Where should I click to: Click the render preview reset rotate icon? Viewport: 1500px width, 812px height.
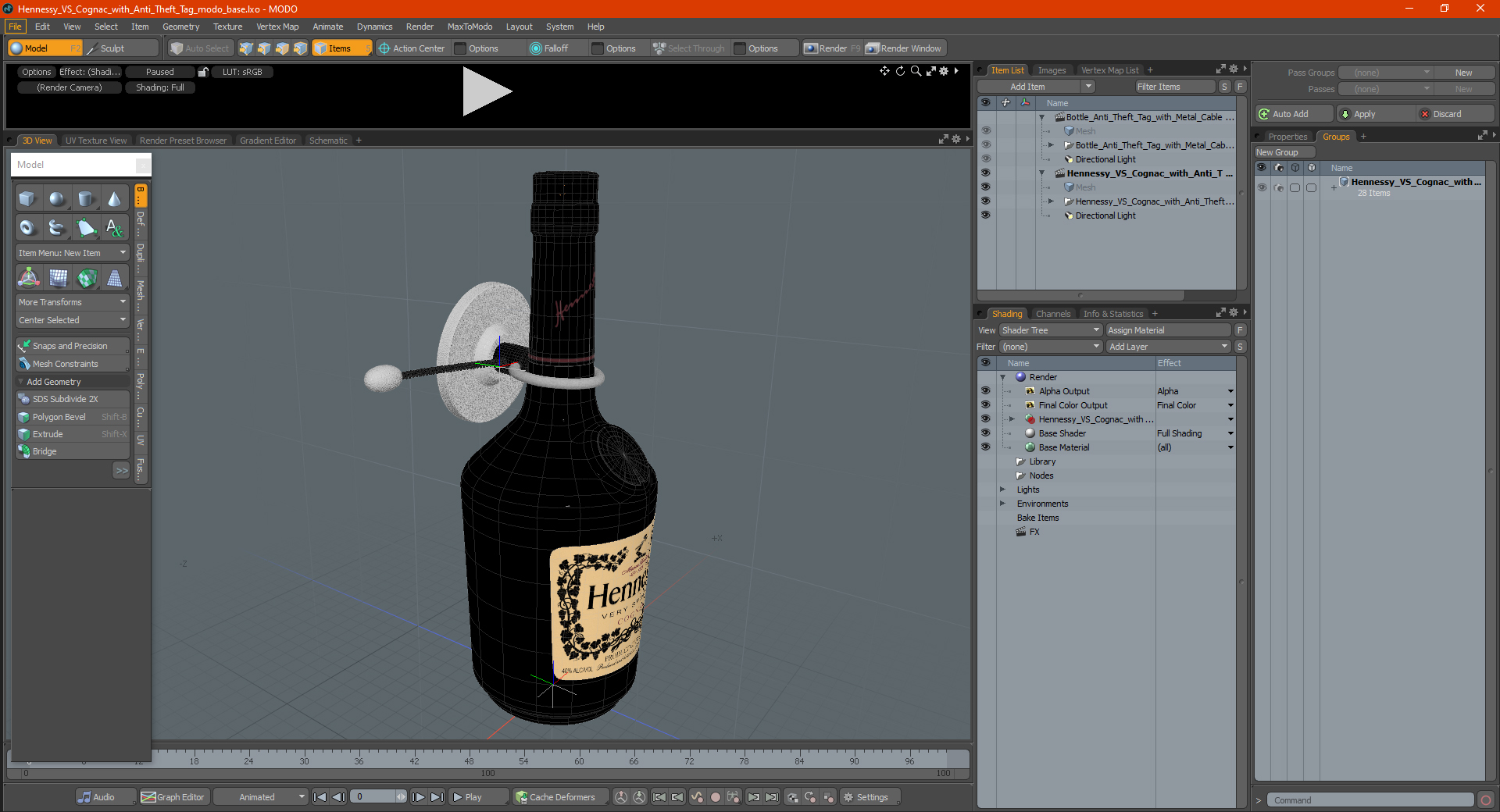(900, 71)
